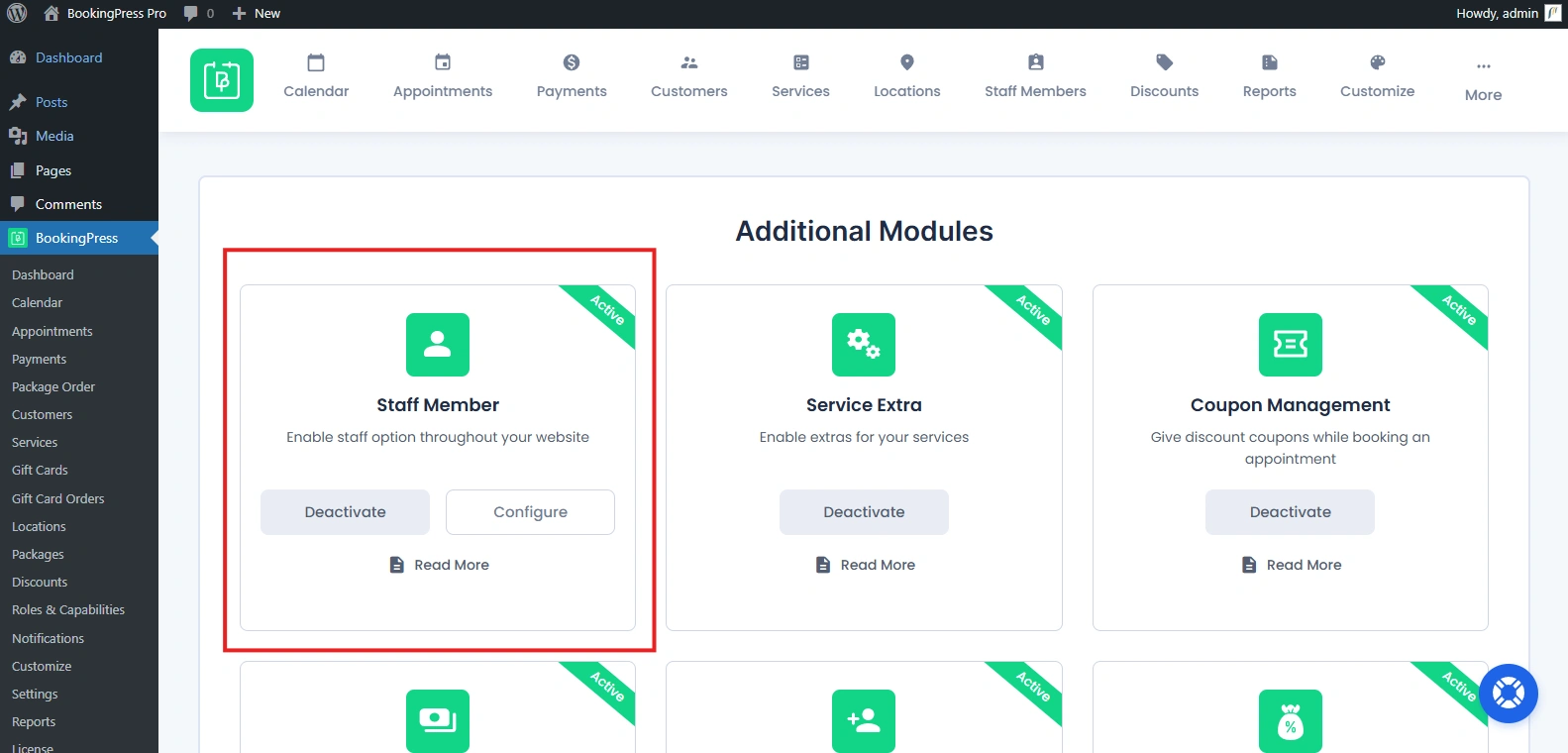Go to the Locations tab in the top navigation
The width and height of the screenshot is (1568, 753).
click(x=907, y=77)
